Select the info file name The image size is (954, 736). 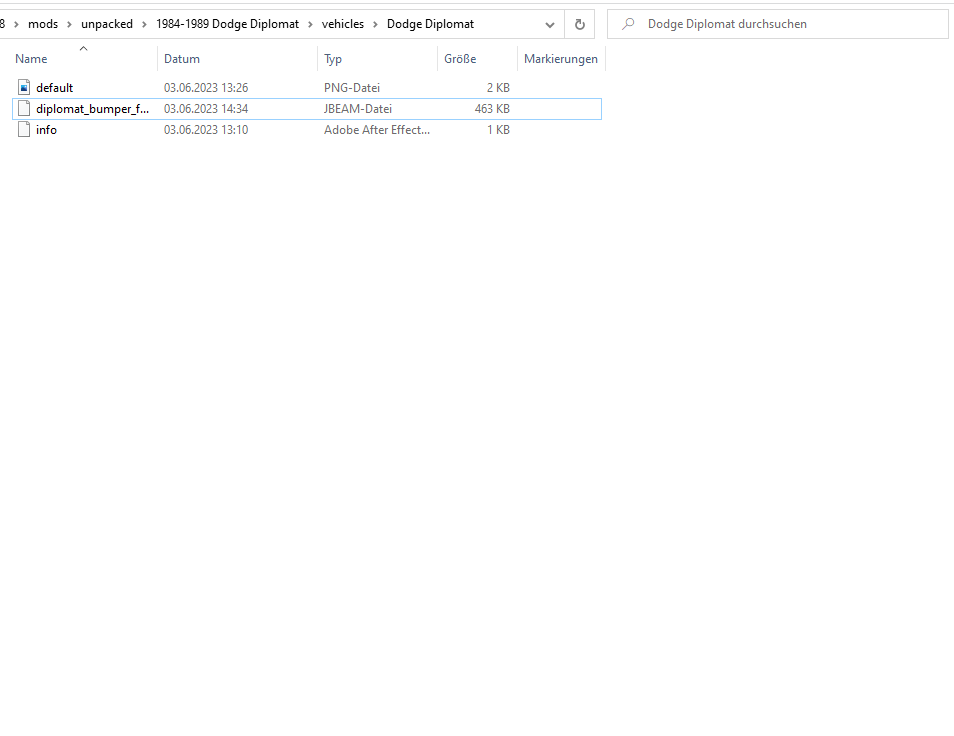[46, 130]
